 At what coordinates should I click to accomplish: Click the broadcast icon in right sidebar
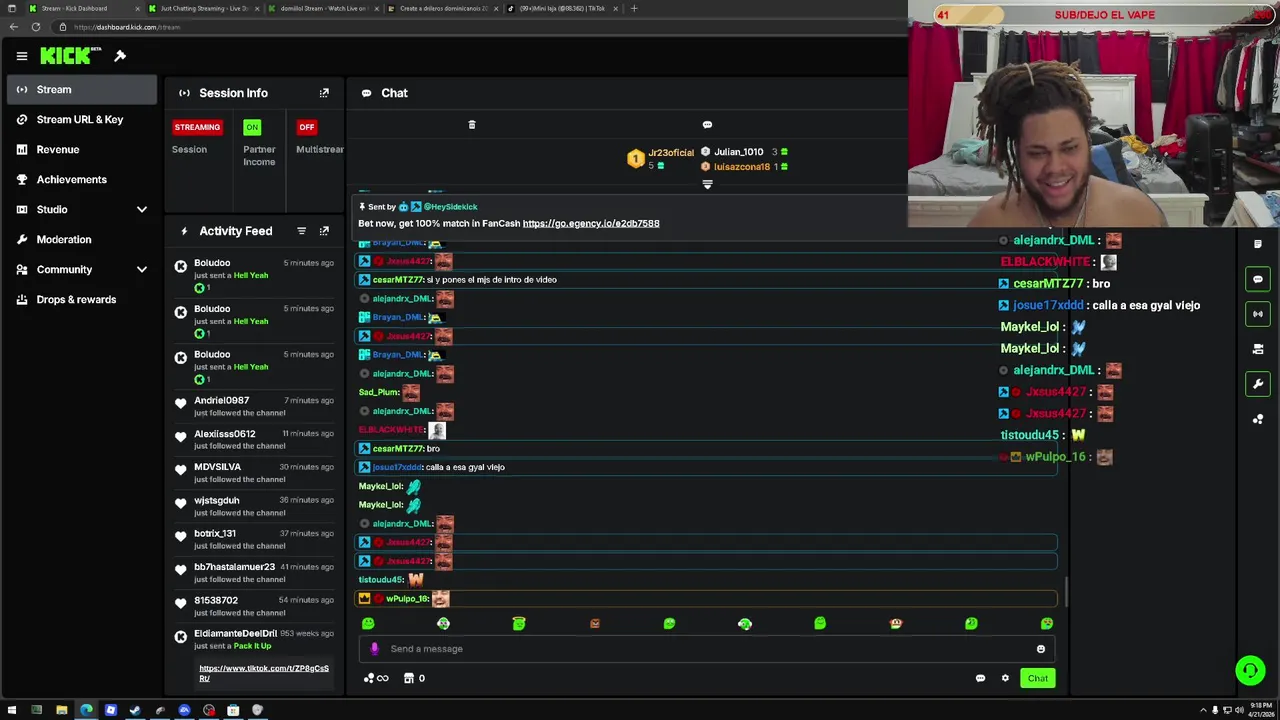[1258, 314]
